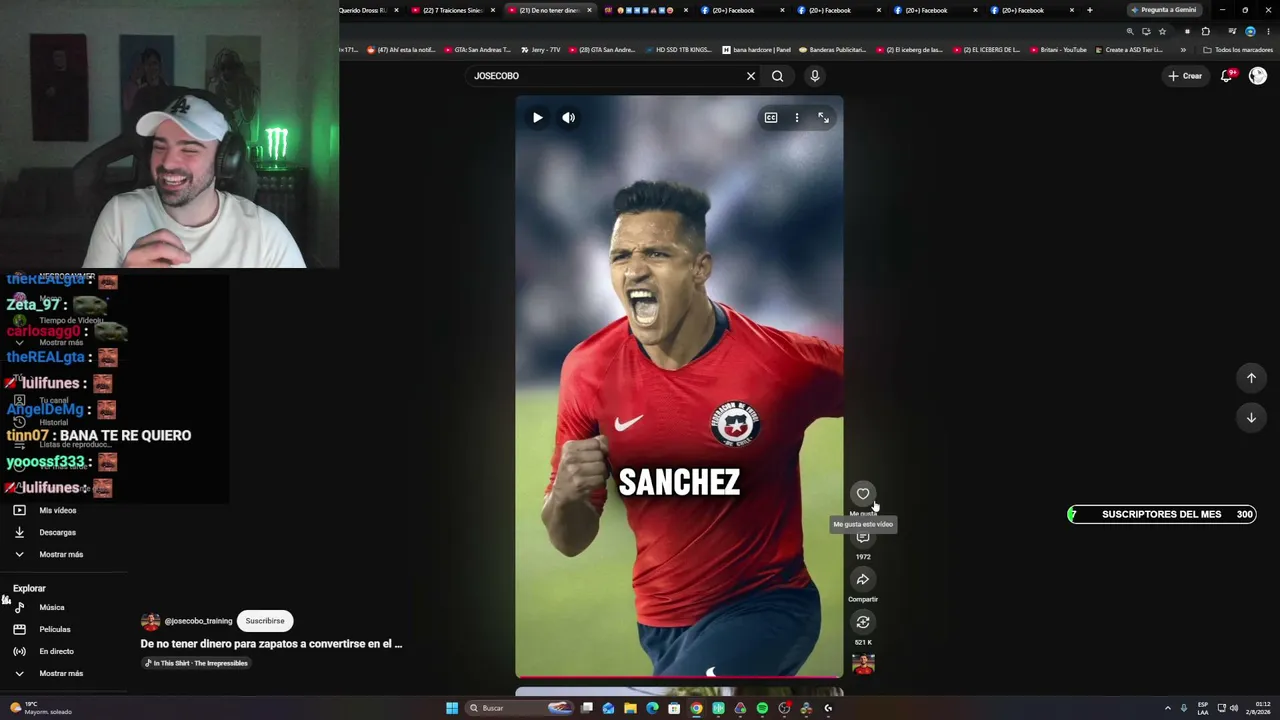
Task: Expand Mostrar más under En directo
Action: coord(61,673)
